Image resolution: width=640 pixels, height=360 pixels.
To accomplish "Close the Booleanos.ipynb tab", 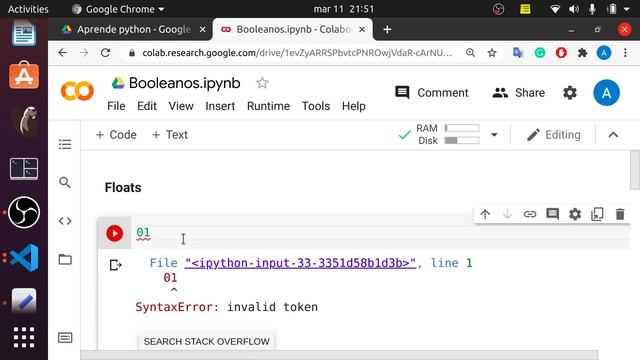I will [x=362, y=29].
